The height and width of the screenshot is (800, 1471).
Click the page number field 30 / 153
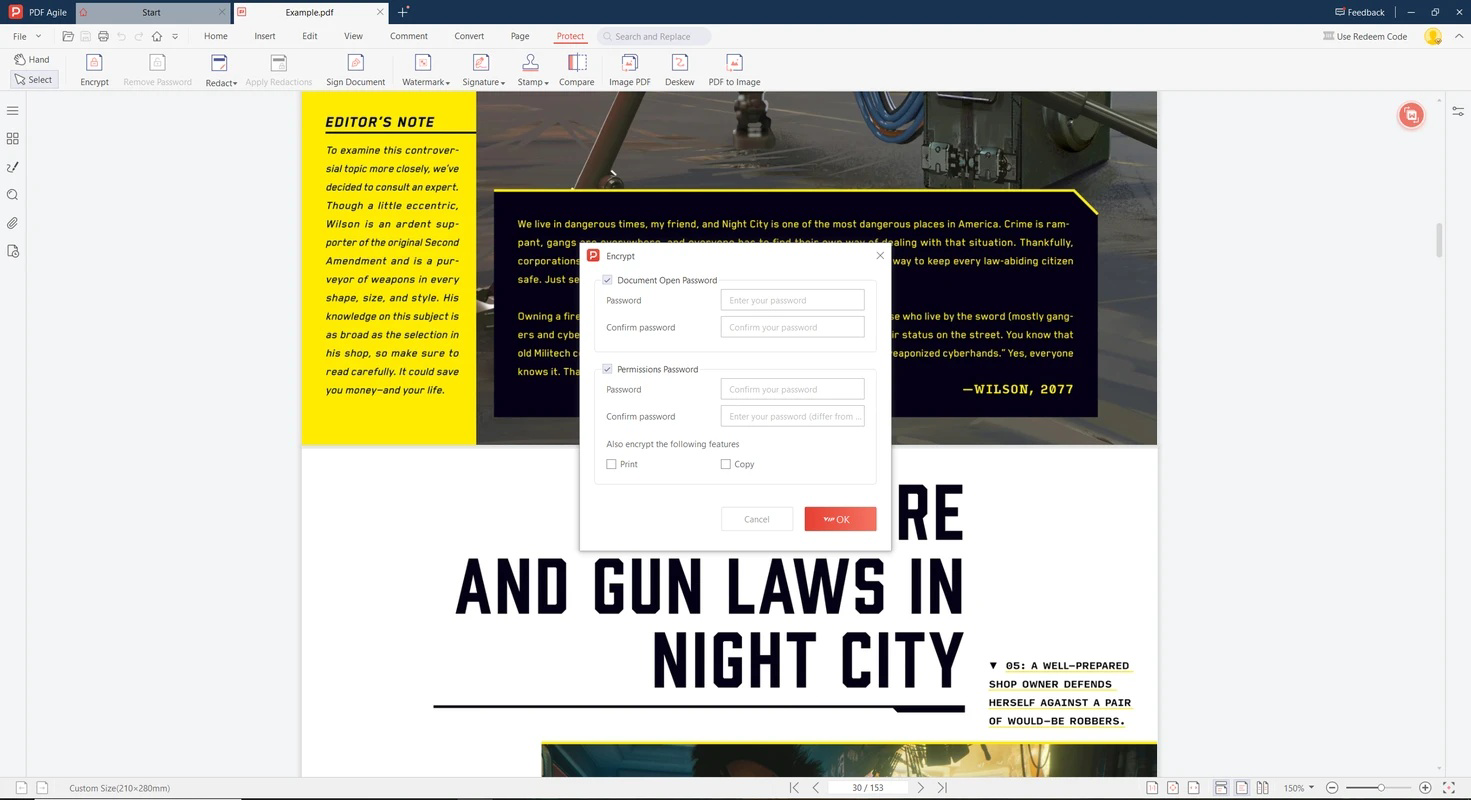(868, 788)
